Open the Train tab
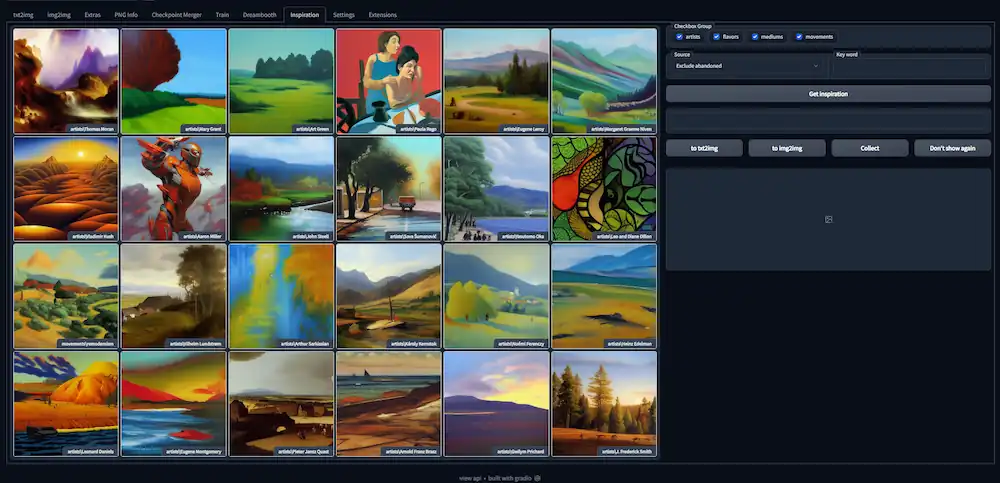Viewport: 1000px width, 483px height. coord(222,15)
